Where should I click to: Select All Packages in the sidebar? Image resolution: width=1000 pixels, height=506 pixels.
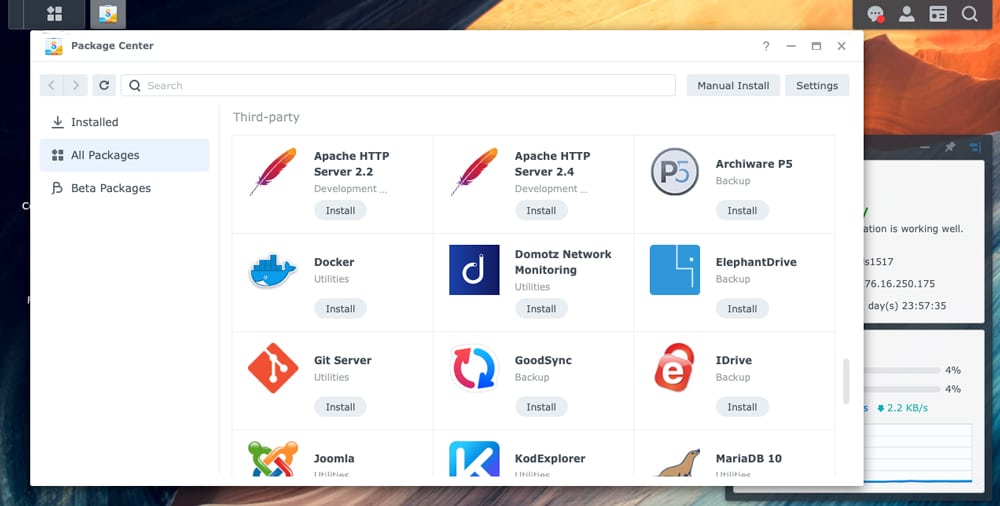click(x=124, y=155)
